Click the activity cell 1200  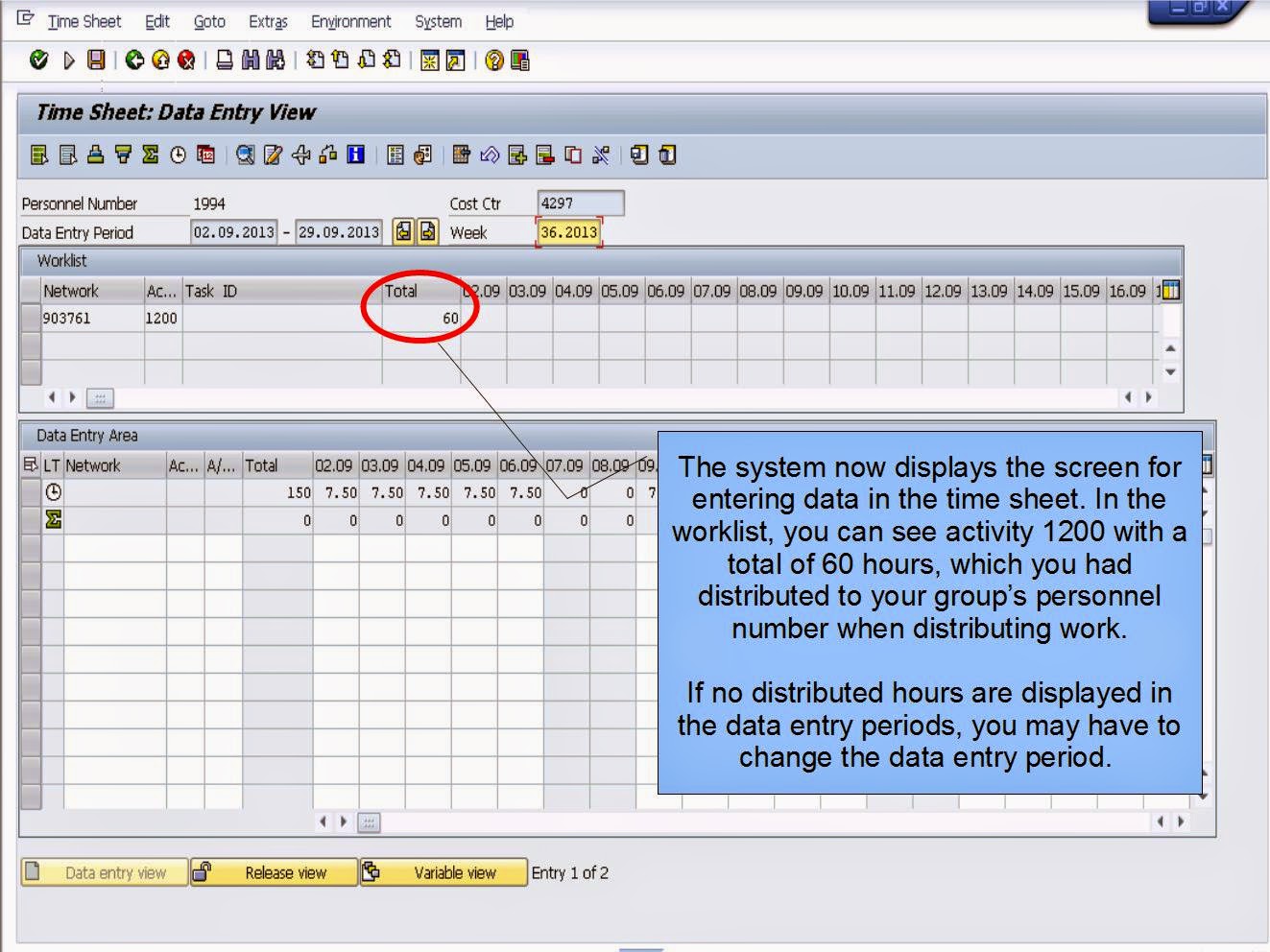161,318
